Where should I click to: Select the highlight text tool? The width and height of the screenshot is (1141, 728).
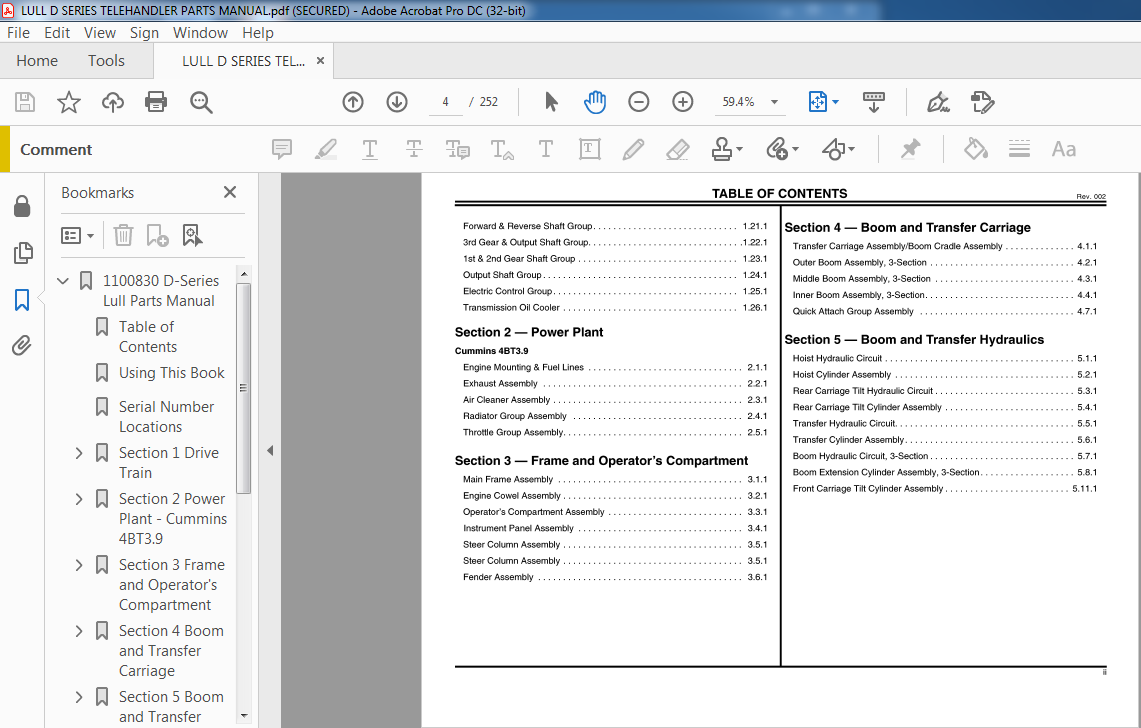point(325,149)
